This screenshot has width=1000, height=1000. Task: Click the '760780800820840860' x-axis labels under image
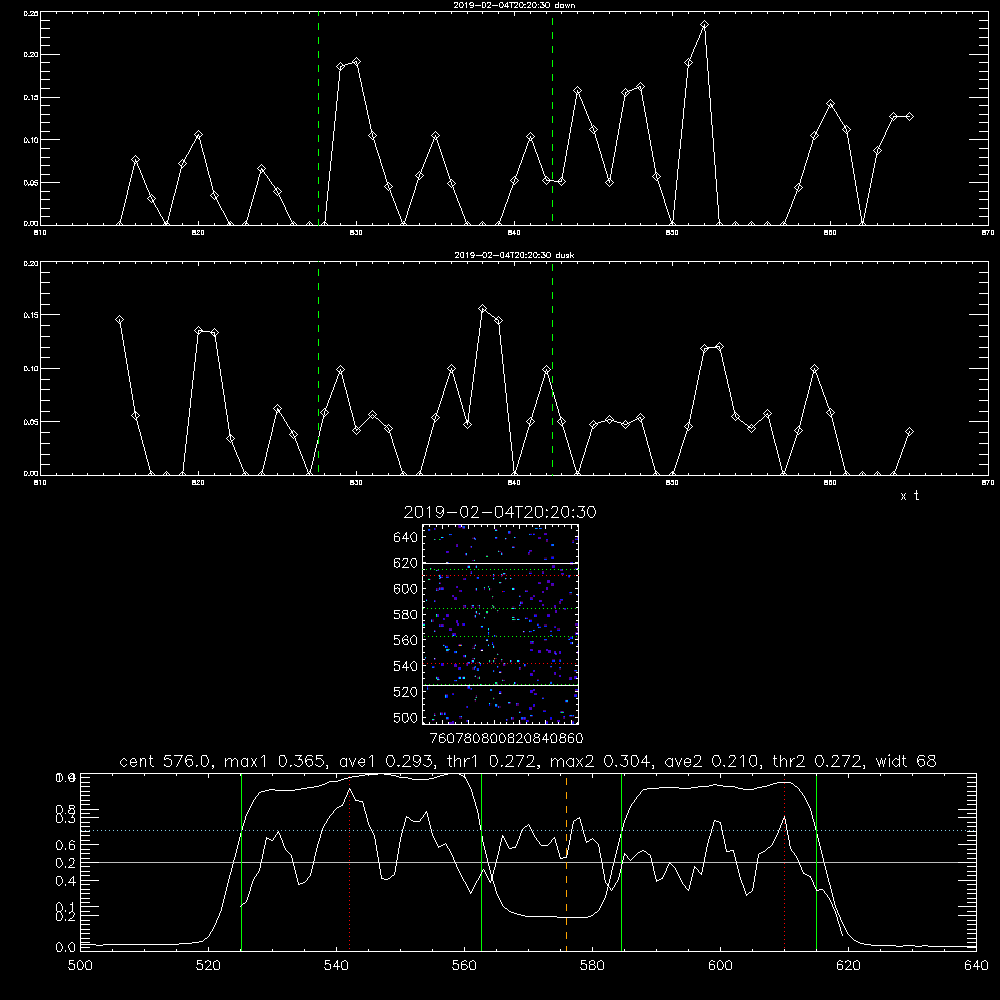[507, 739]
